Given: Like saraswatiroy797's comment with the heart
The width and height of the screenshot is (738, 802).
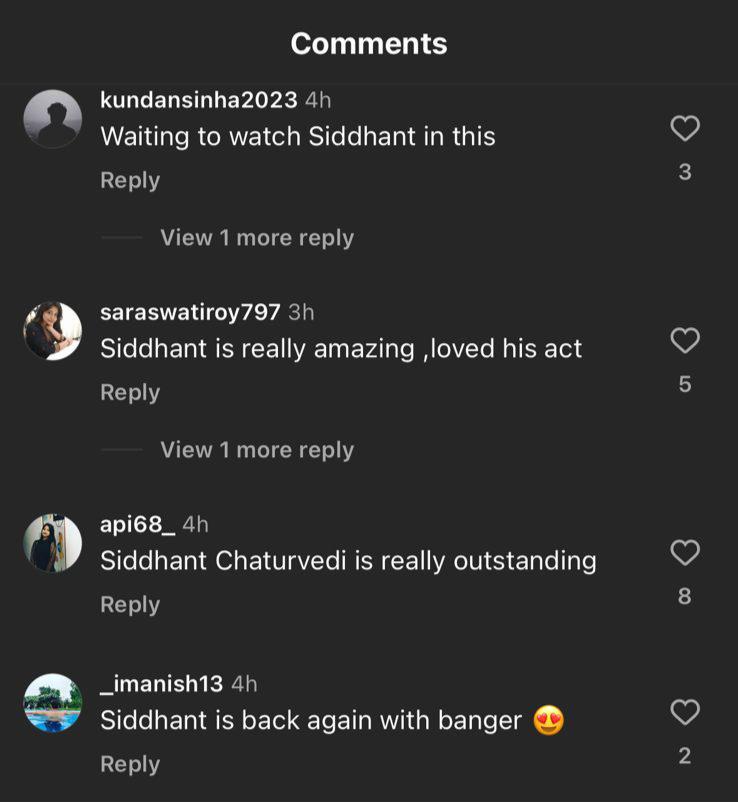Looking at the screenshot, I should point(684,341).
